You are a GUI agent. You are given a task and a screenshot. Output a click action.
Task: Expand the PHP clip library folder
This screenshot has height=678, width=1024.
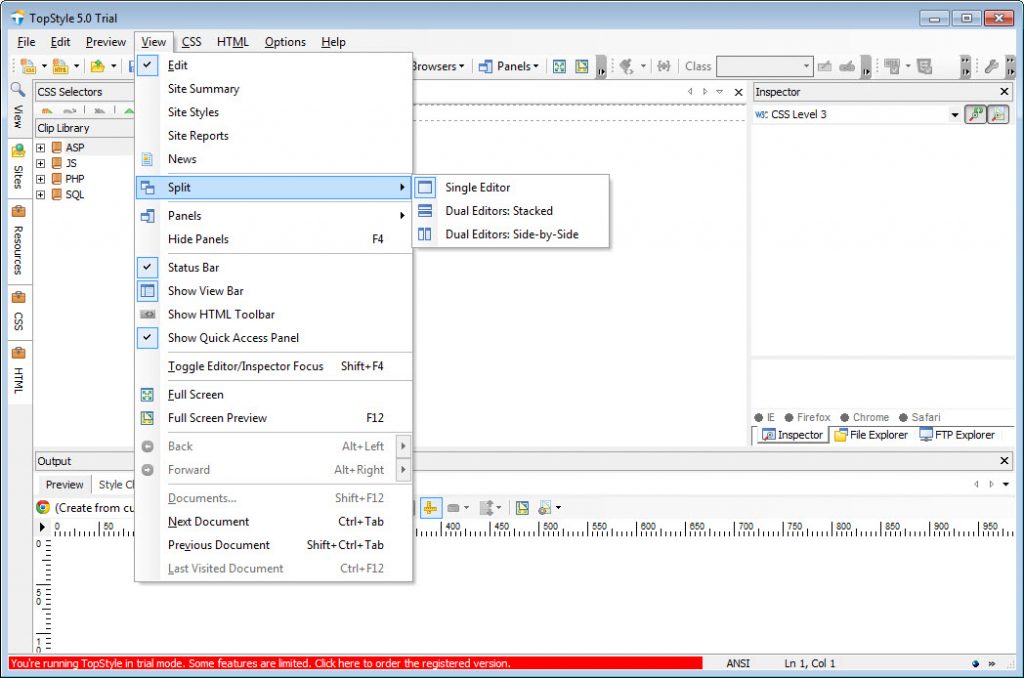coord(40,179)
